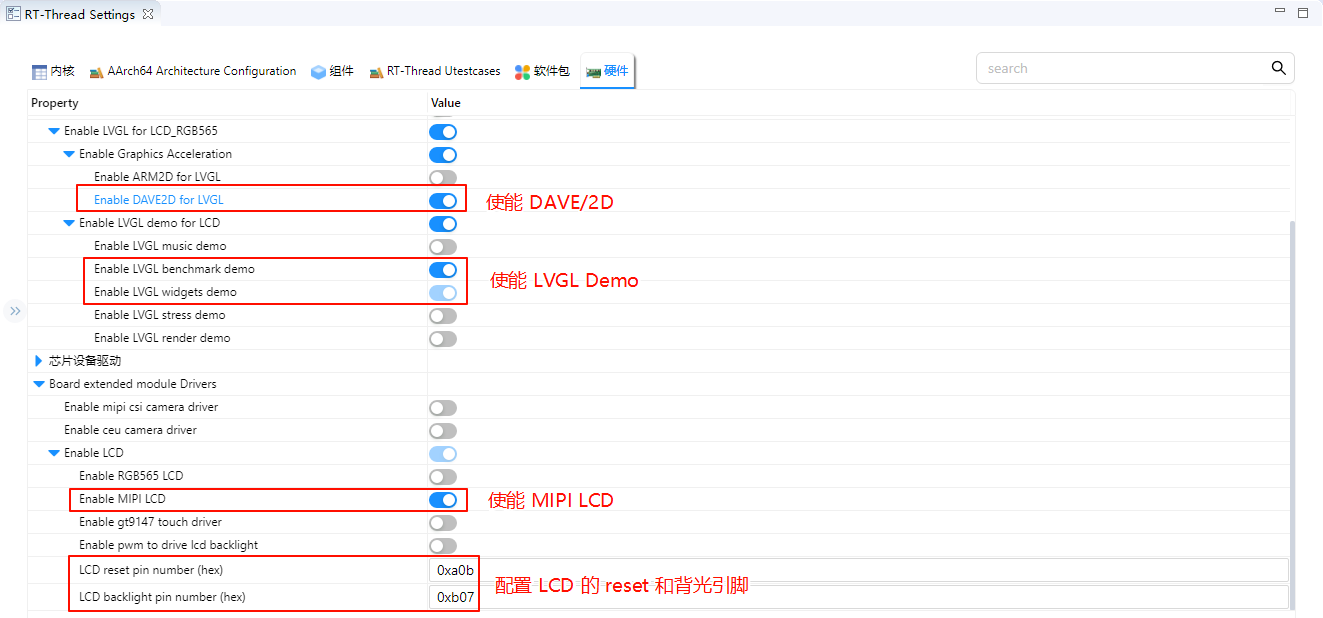Viewport: 1323px width, 618px height.
Task: Click the 内核 tab icon
Action: tap(40, 72)
